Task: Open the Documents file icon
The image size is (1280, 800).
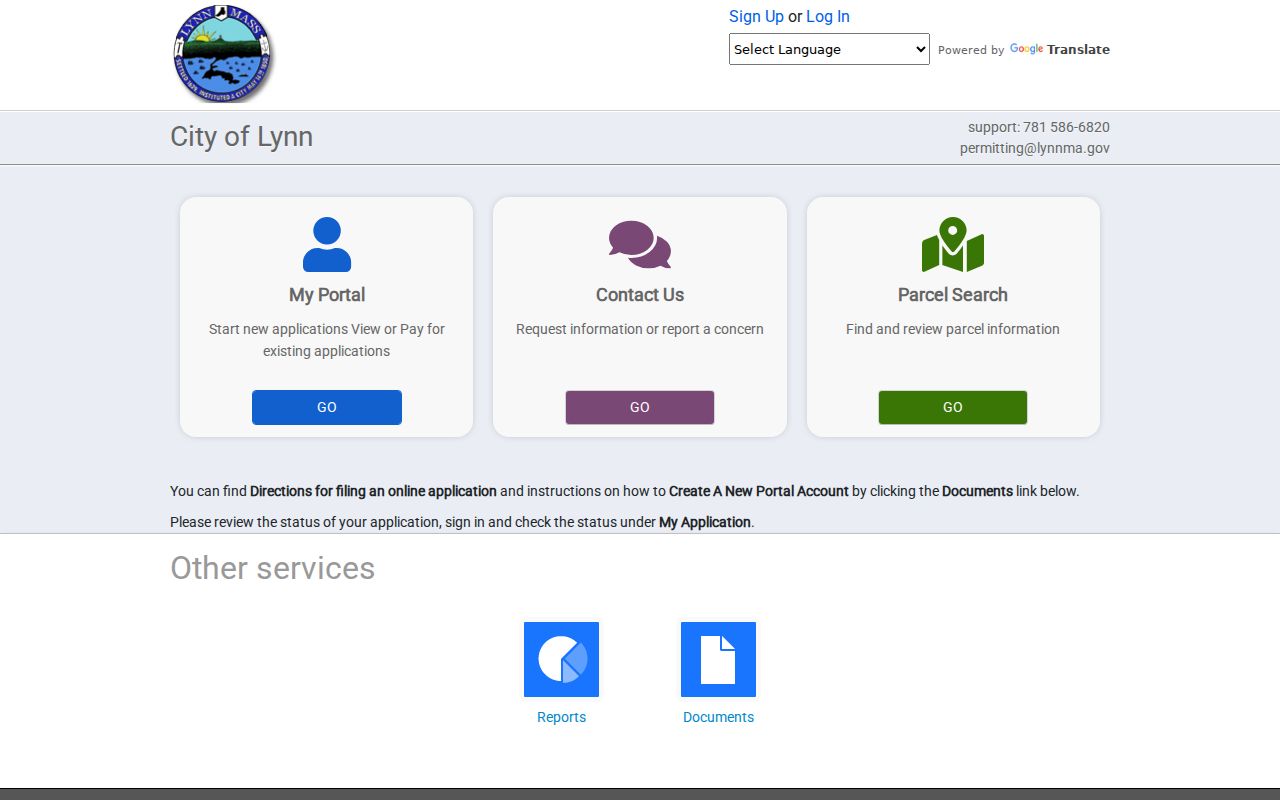Action: click(718, 659)
